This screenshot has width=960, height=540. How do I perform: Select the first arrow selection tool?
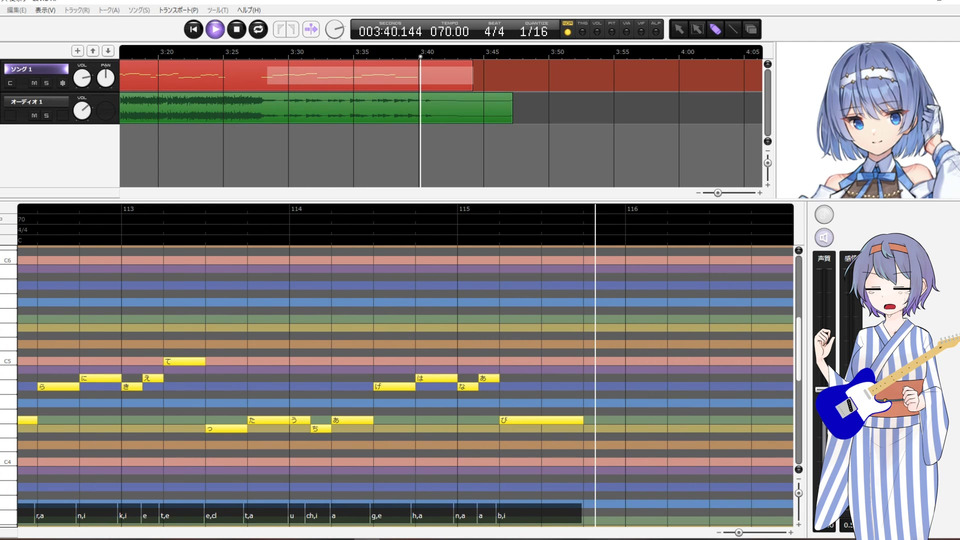[x=679, y=29]
